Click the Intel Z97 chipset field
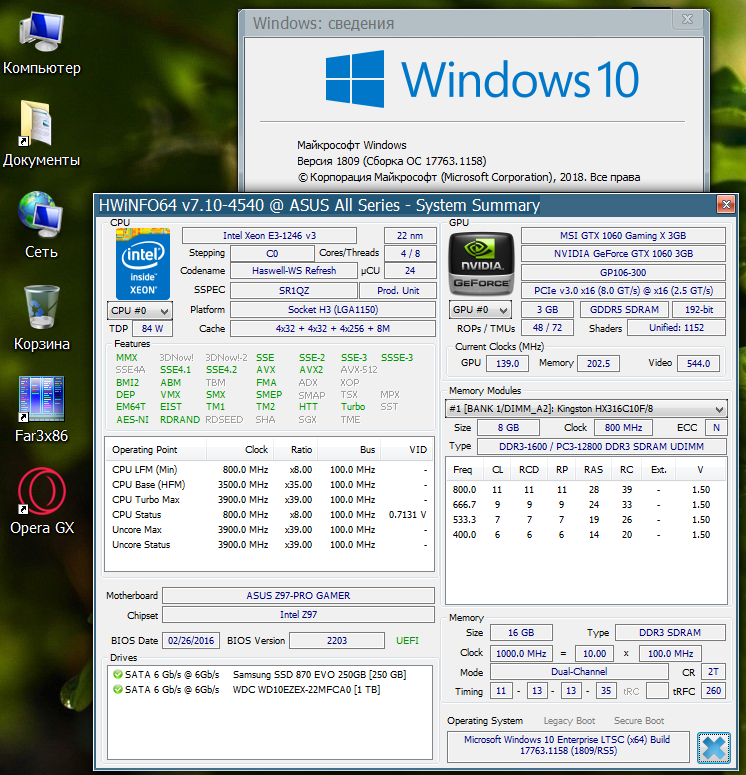Image resolution: width=746 pixels, height=775 pixels. [299, 615]
